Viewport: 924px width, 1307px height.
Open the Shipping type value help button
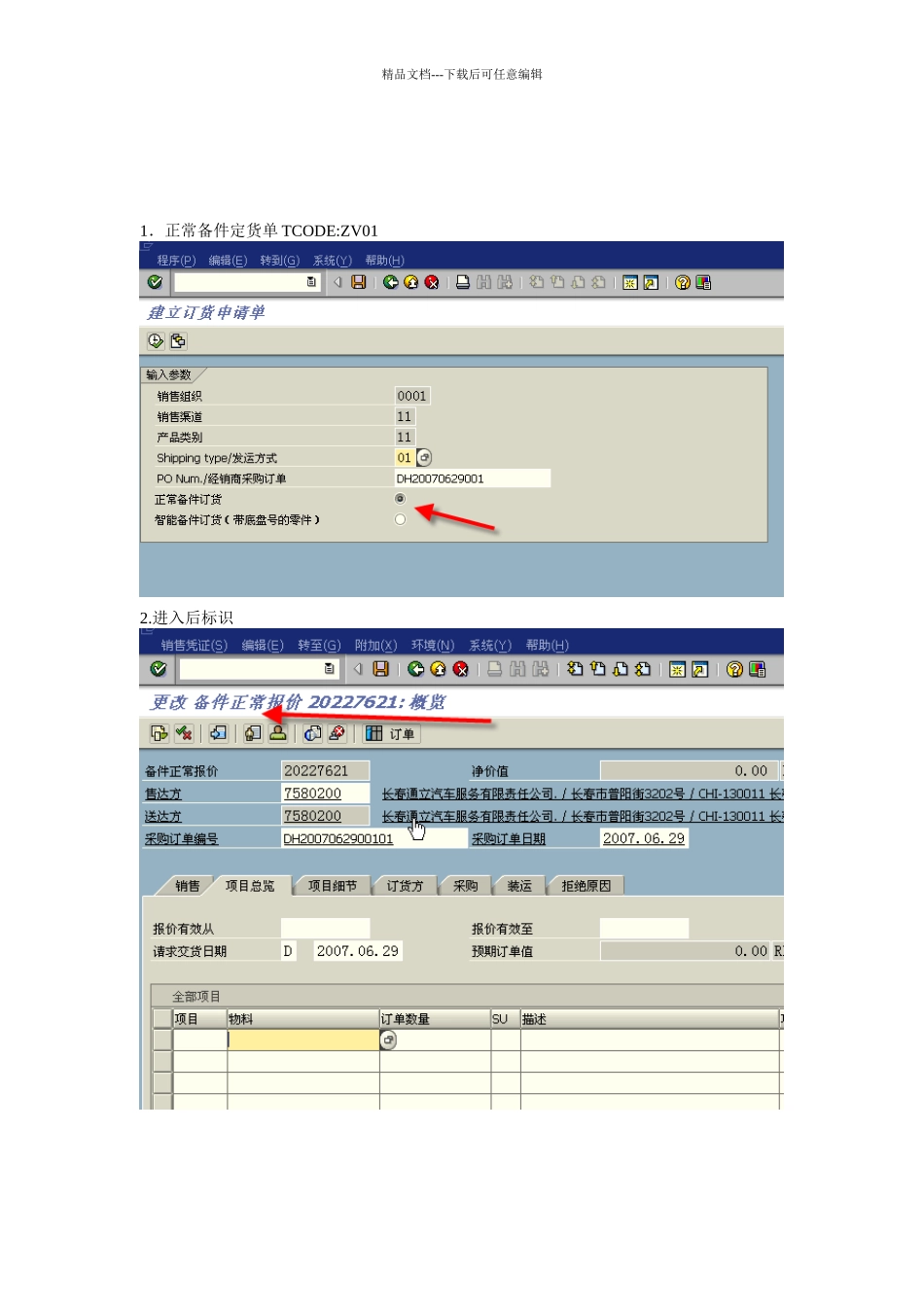[x=424, y=457]
